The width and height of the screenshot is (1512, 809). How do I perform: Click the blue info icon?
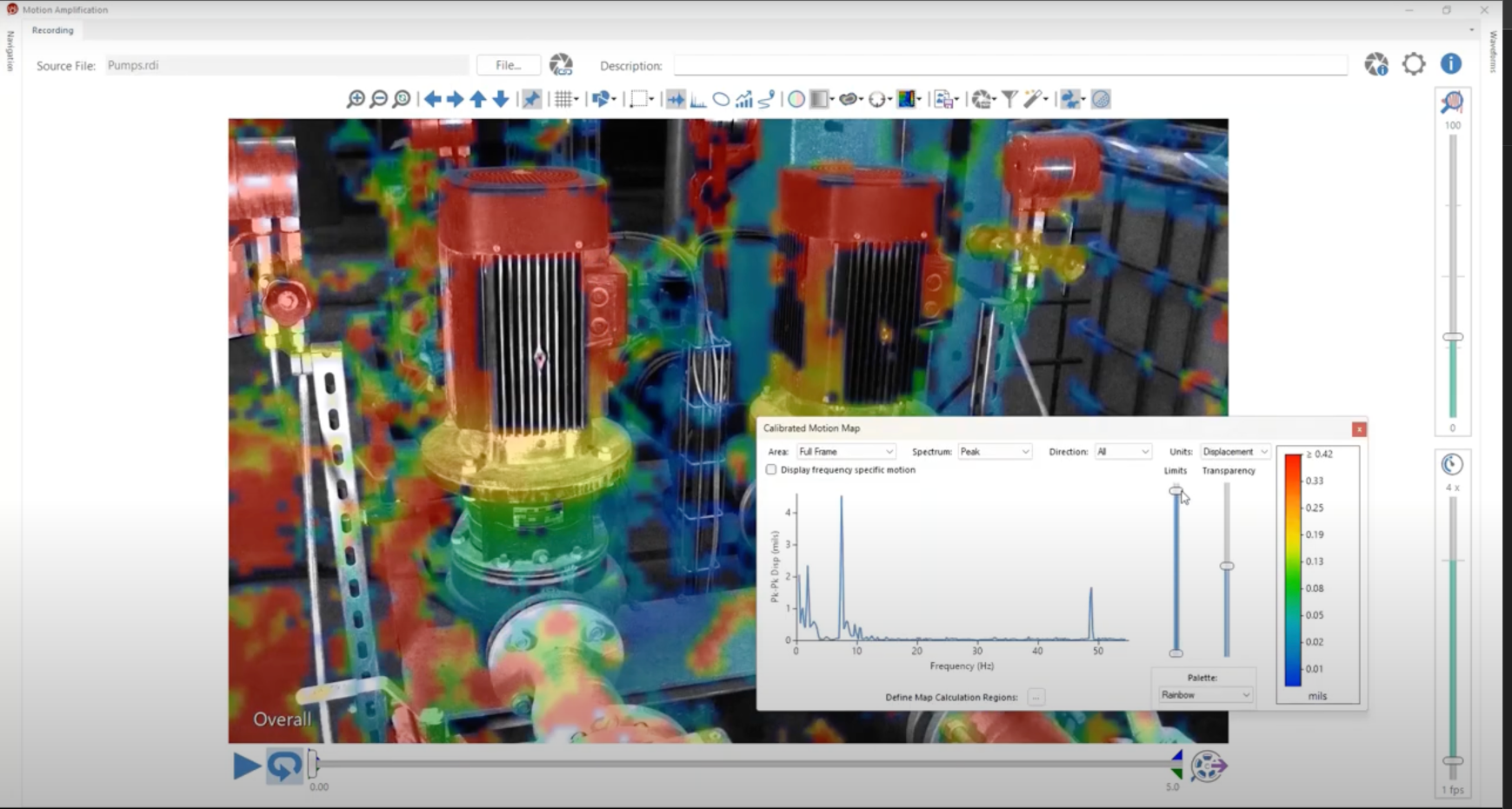tap(1450, 64)
